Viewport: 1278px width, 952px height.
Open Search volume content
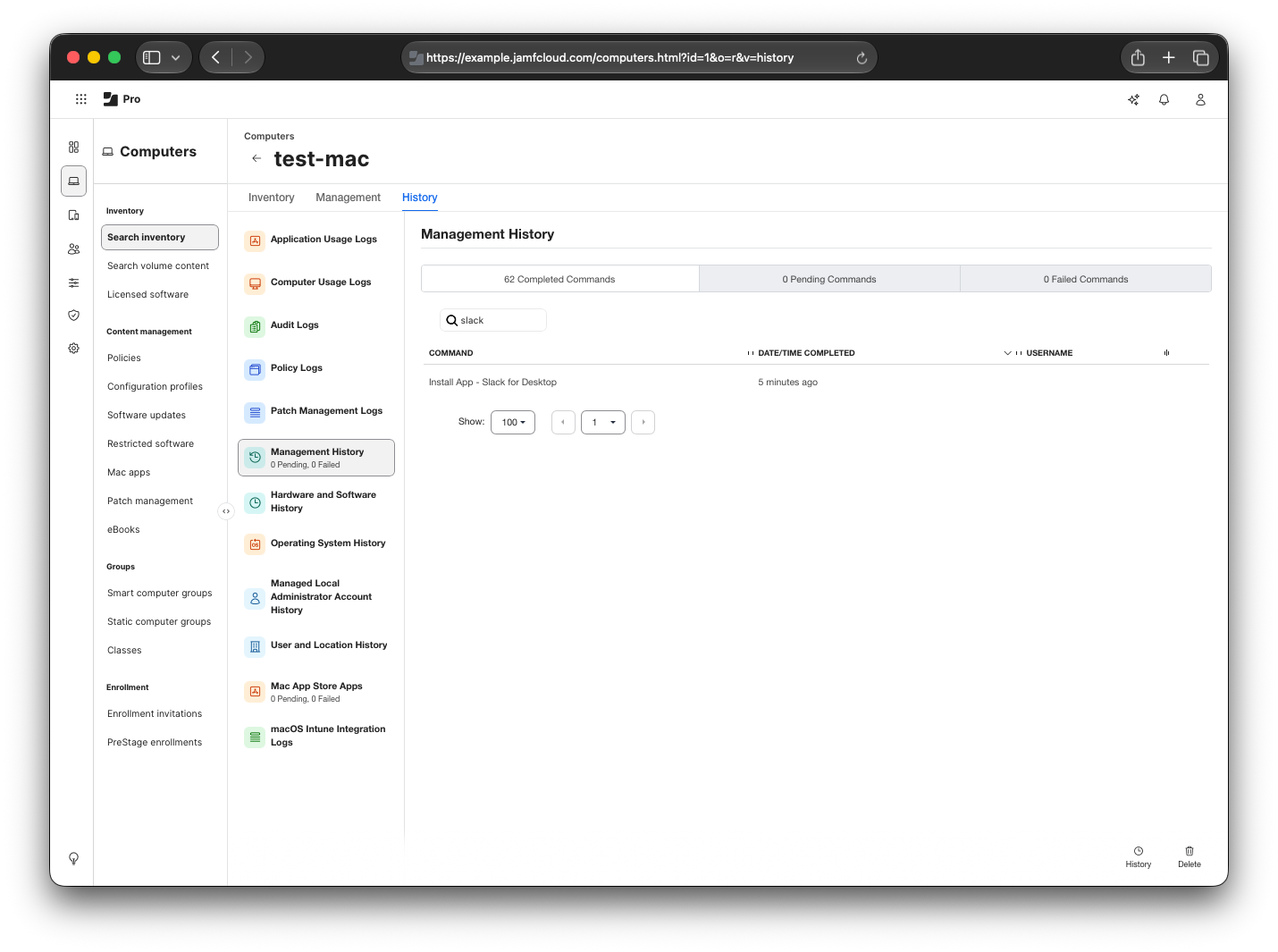point(160,266)
